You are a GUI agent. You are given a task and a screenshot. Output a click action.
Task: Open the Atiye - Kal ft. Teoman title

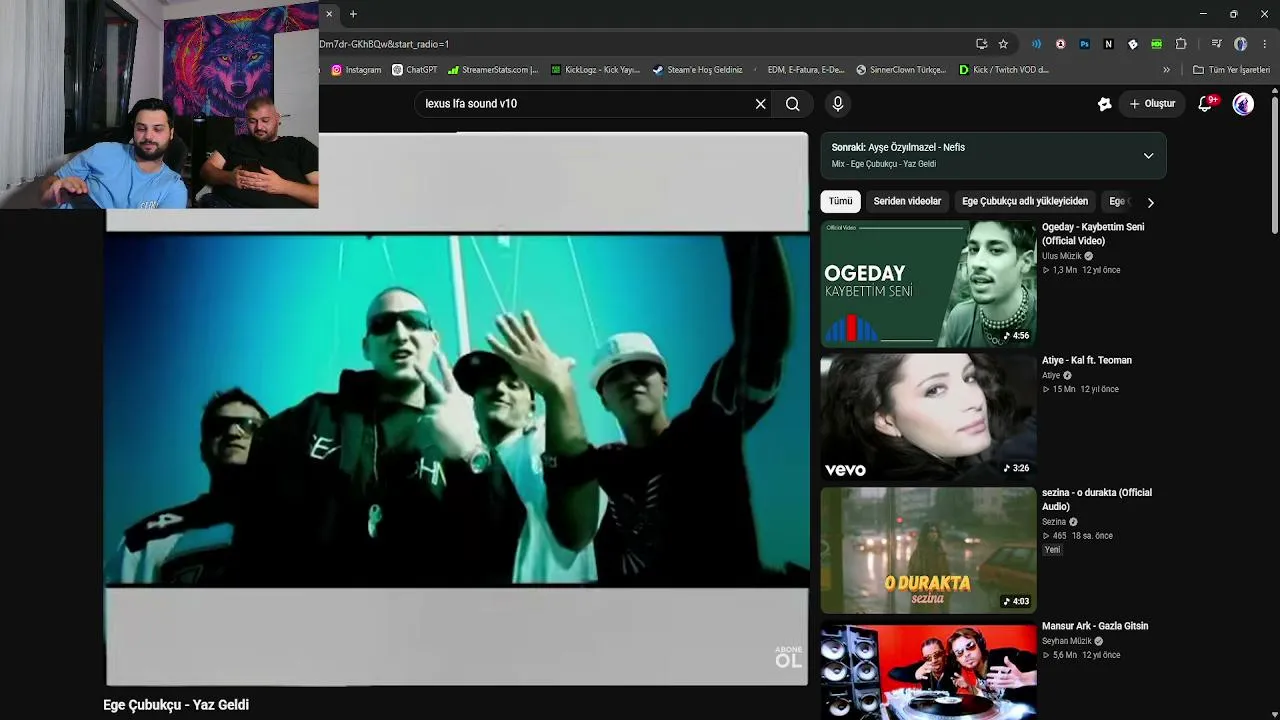pyautogui.click(x=1087, y=360)
